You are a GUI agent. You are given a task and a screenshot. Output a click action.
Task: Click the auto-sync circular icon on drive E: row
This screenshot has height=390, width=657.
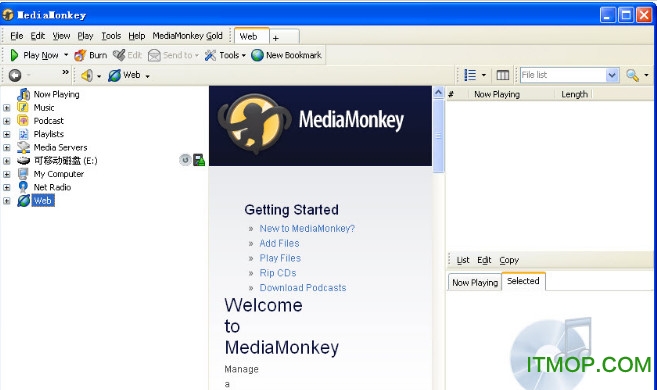185,160
